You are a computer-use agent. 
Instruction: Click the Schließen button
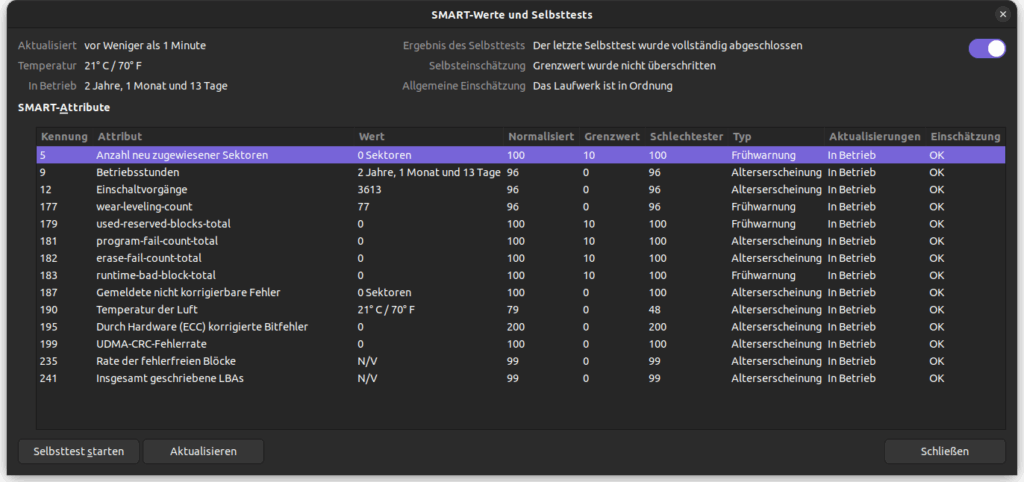944,451
